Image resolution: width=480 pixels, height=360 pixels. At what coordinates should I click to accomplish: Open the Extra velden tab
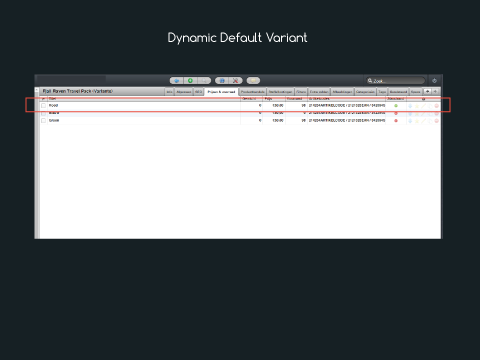319,92
